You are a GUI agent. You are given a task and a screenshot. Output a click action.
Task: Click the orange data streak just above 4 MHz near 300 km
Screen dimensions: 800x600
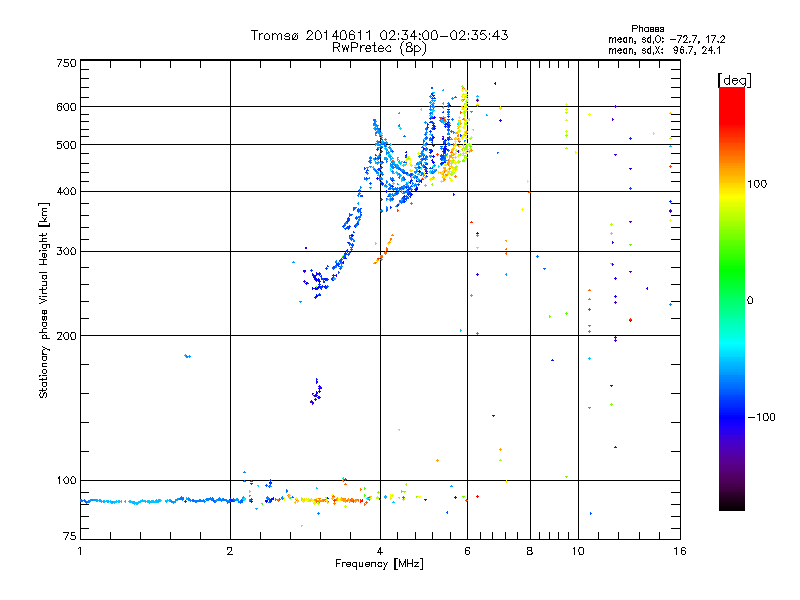pos(384,249)
